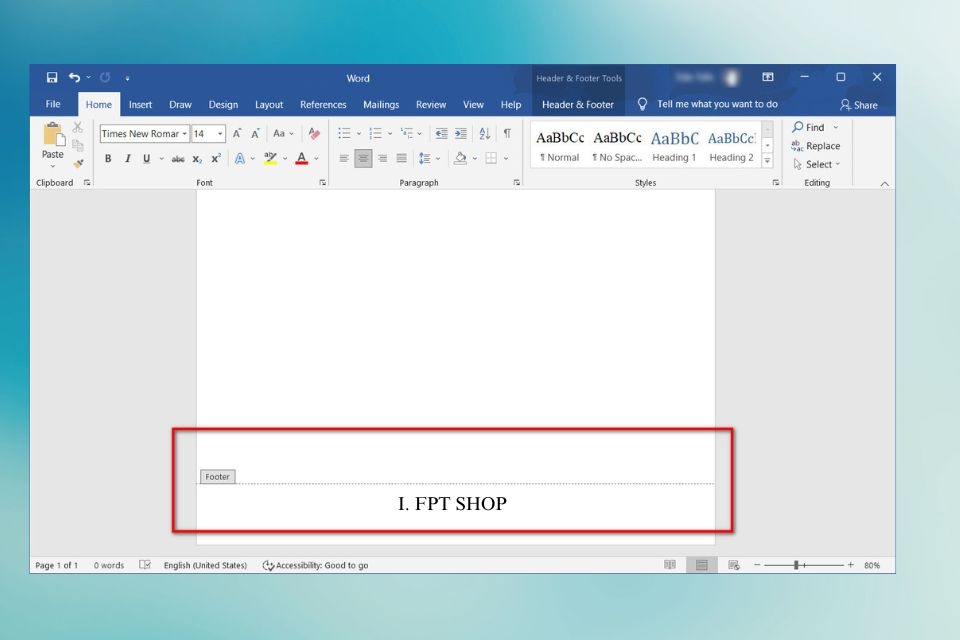This screenshot has width=960, height=640.
Task: Align text right
Action: tap(383, 159)
